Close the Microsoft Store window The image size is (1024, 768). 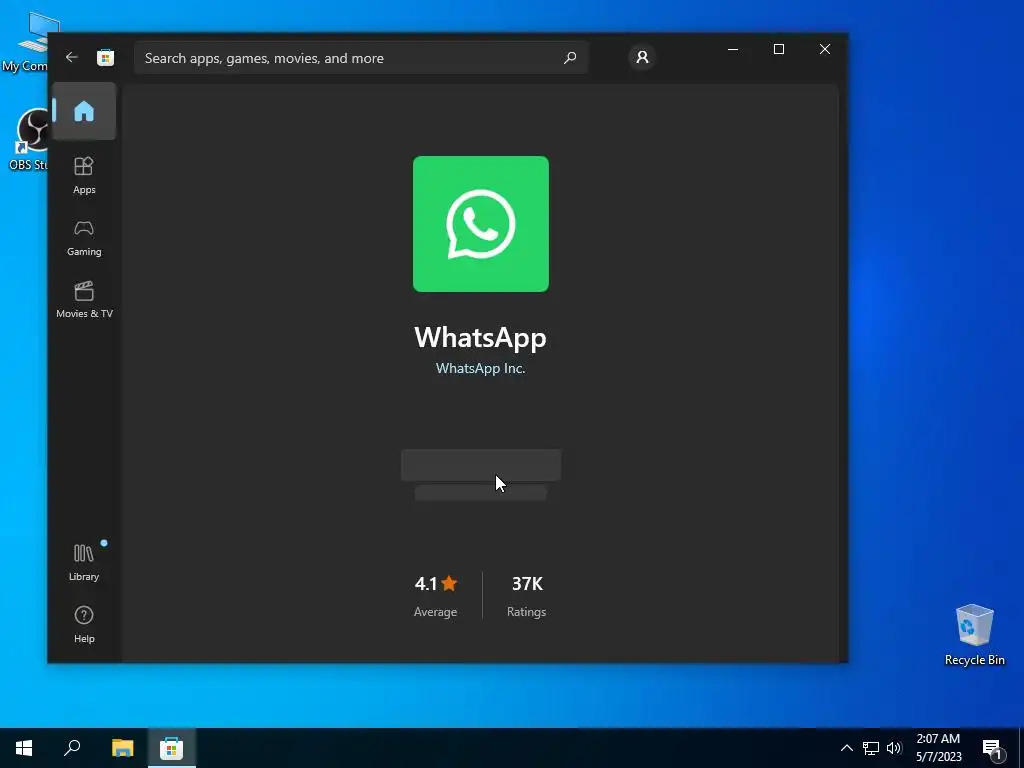pyautogui.click(x=825, y=50)
